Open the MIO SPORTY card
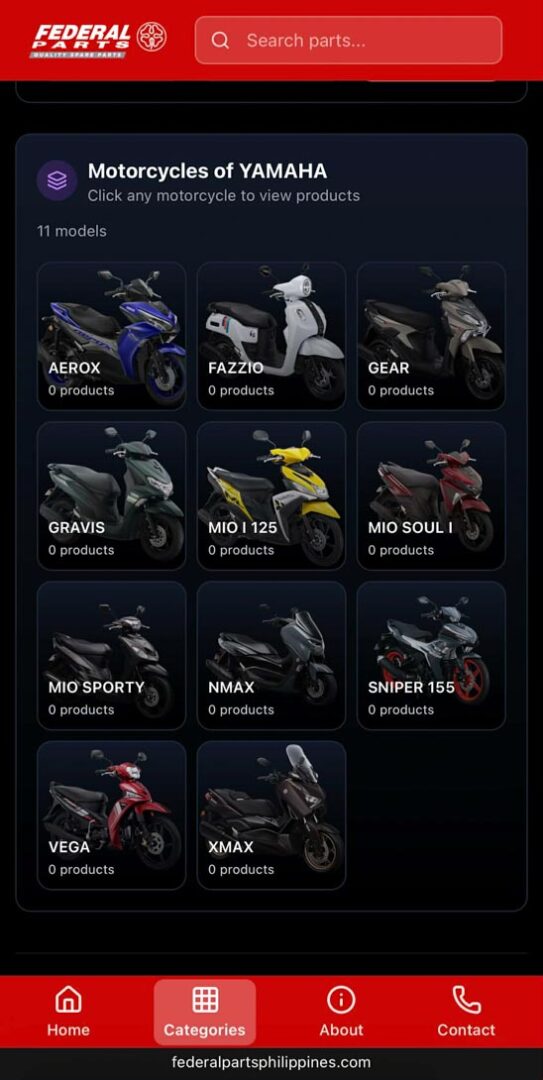 112,656
